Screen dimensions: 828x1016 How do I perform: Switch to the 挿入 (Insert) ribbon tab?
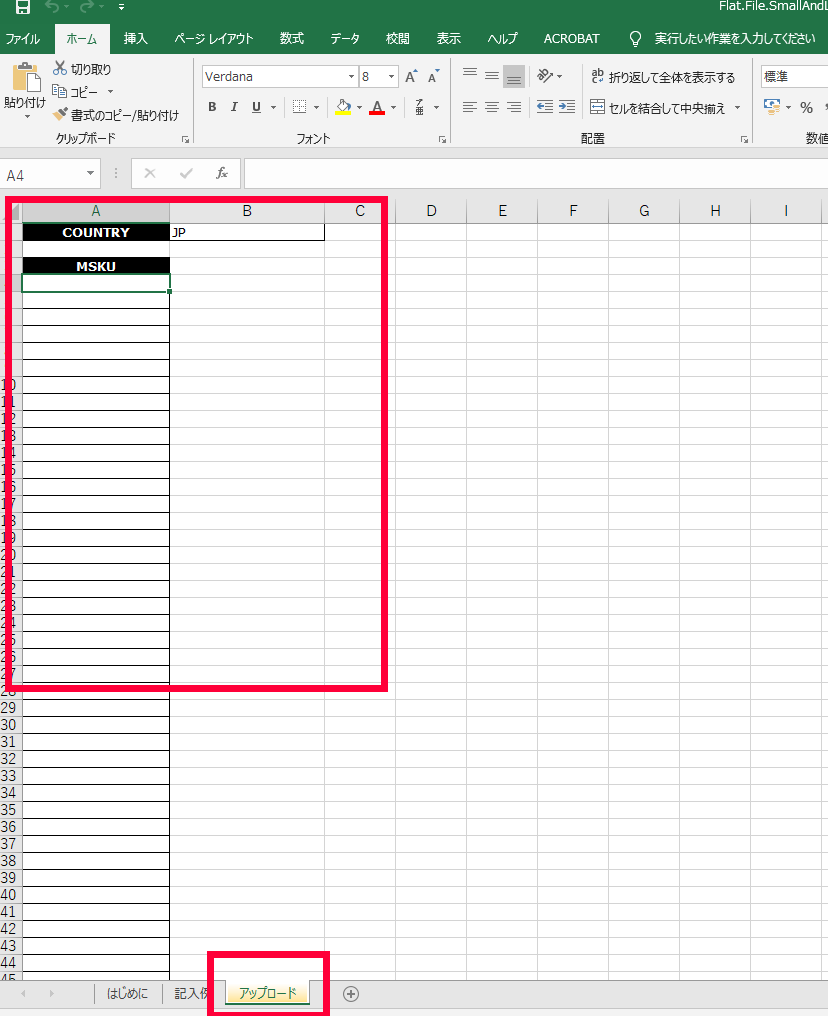pyautogui.click(x=135, y=39)
